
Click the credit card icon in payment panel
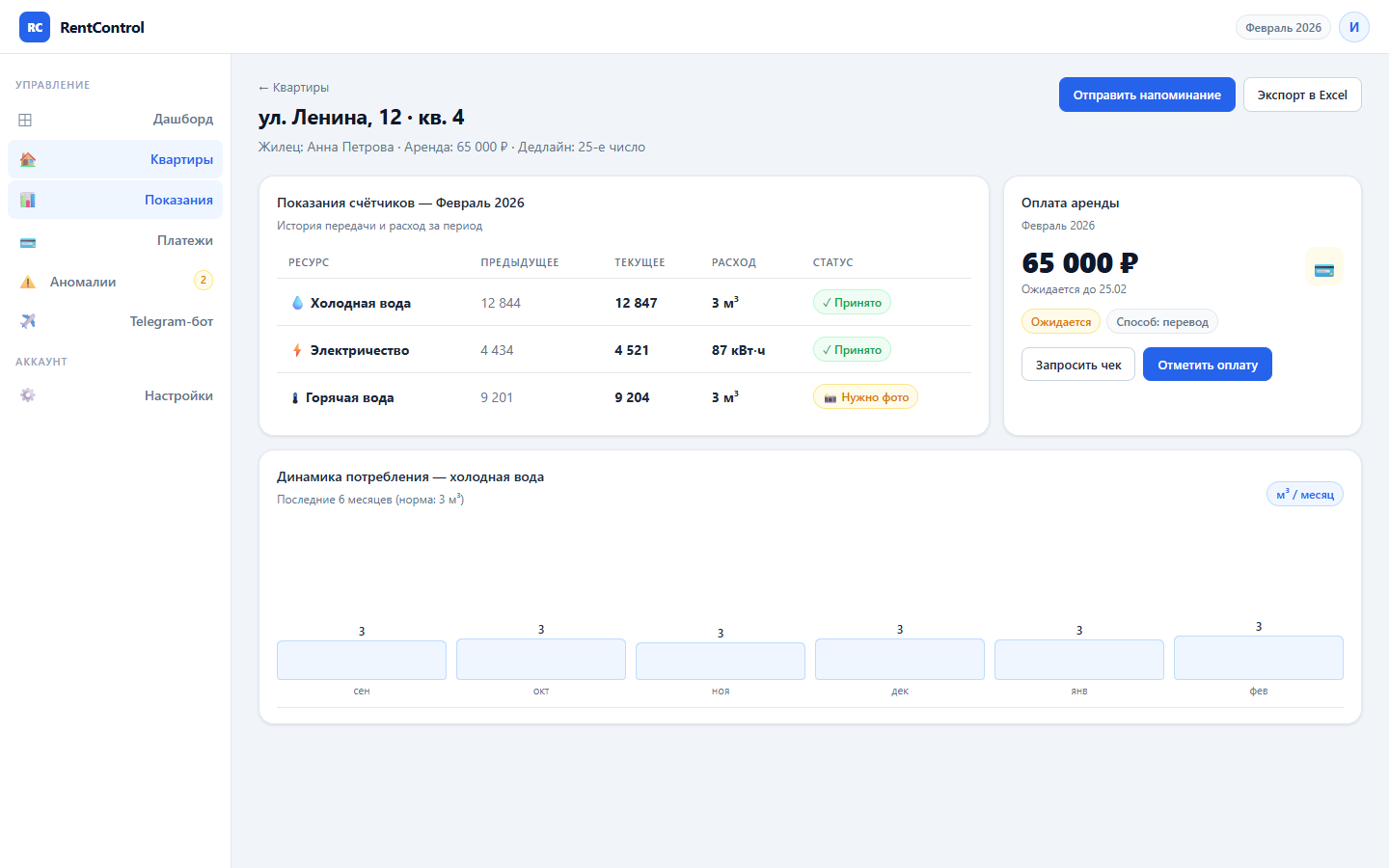click(1323, 267)
